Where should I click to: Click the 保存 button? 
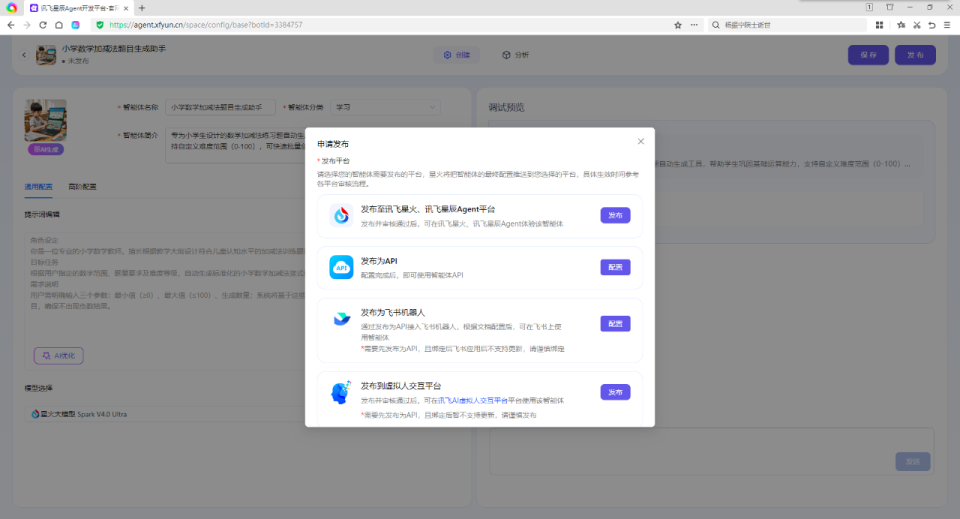pyautogui.click(x=868, y=55)
